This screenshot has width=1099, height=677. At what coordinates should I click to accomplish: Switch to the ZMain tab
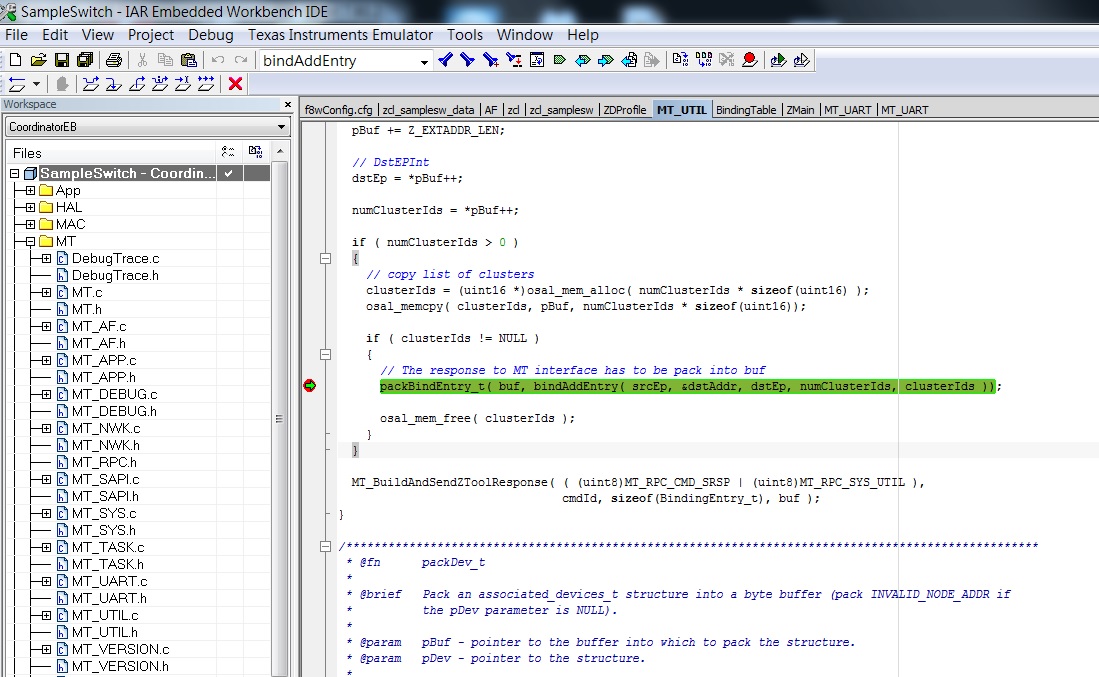point(800,110)
